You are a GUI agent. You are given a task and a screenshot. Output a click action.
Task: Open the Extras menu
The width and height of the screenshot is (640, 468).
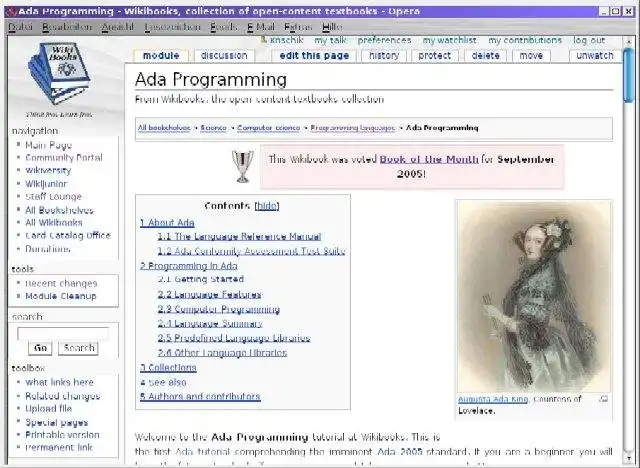point(298,27)
